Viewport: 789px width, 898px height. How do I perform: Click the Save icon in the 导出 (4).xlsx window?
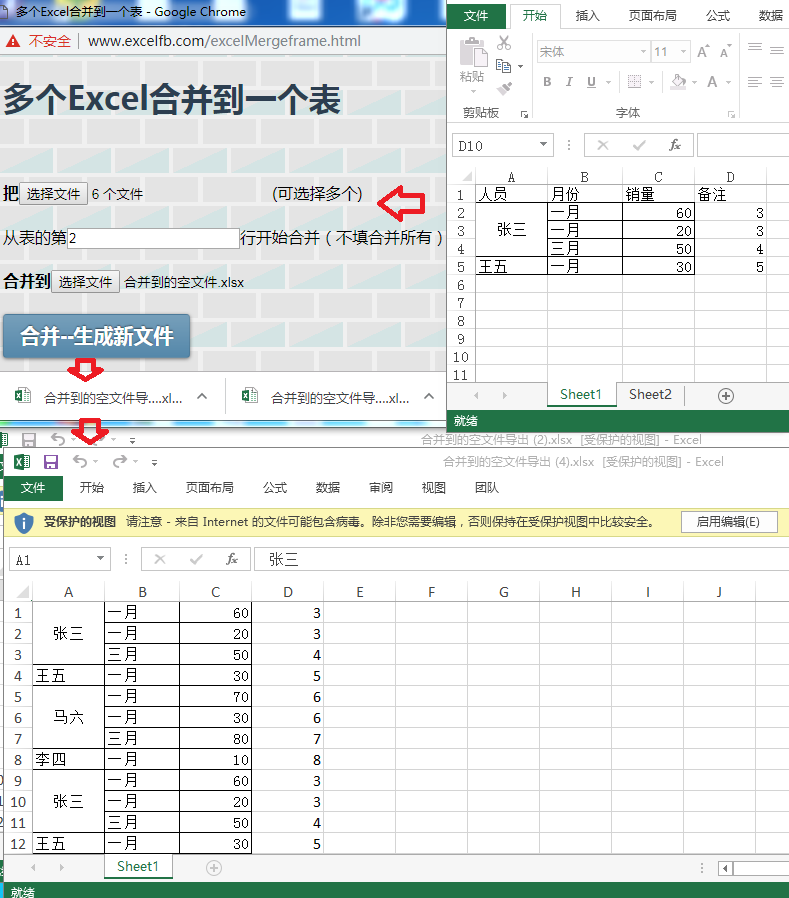(x=51, y=462)
